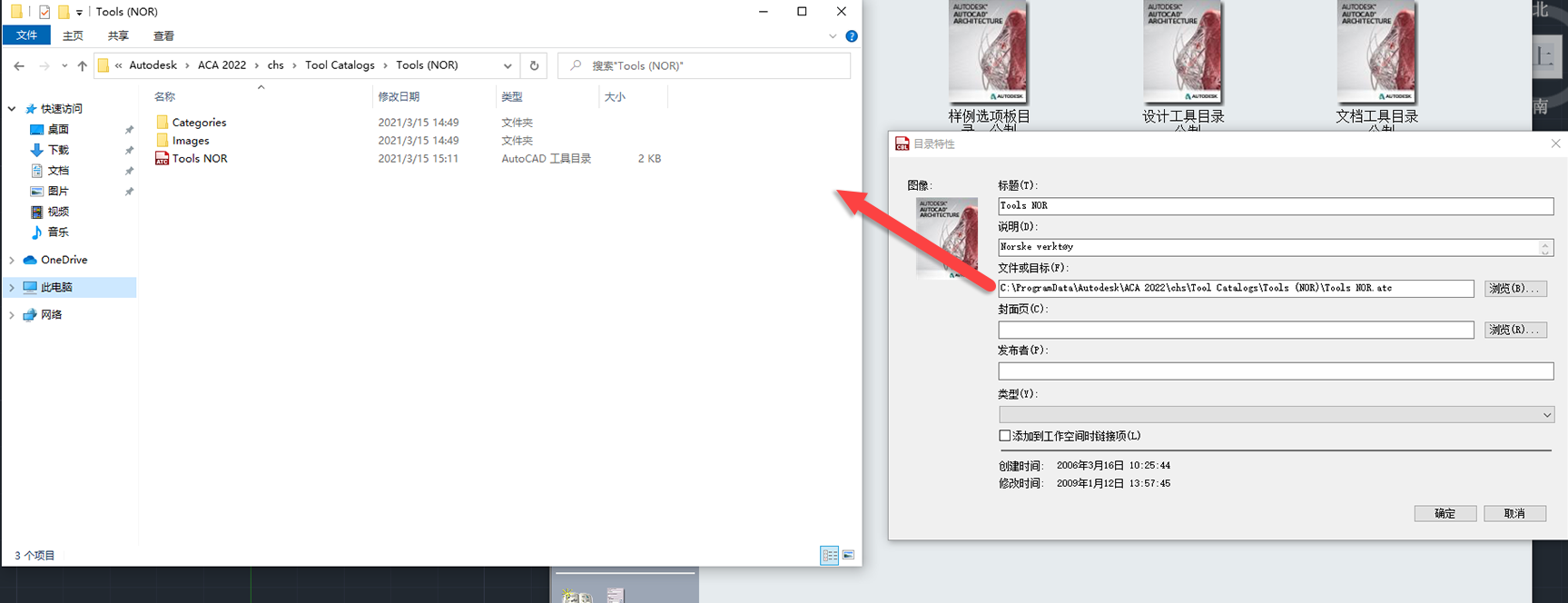Click the Explorer search box
The width and height of the screenshot is (1568, 603).
click(x=705, y=65)
